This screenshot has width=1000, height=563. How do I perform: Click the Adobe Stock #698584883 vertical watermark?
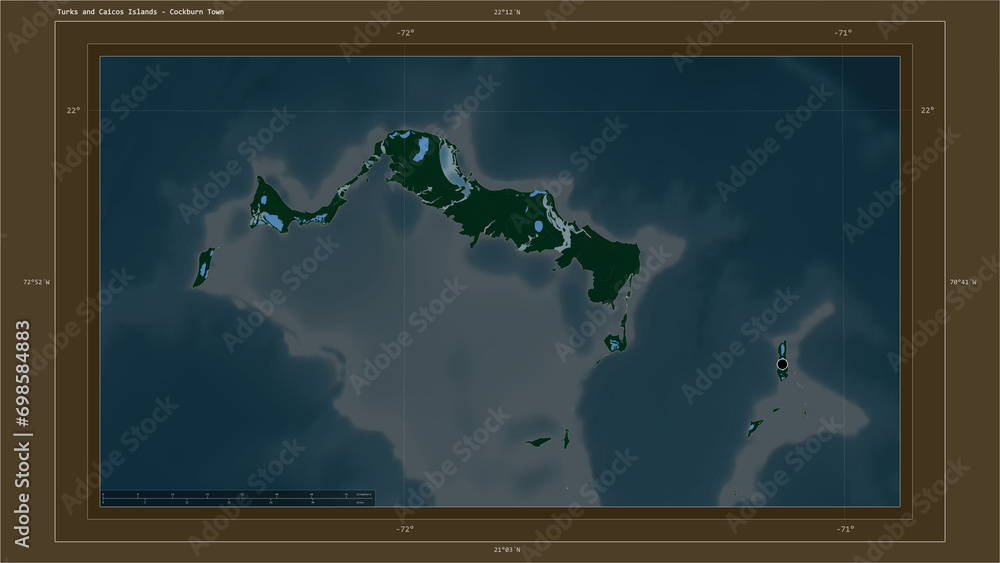(22, 434)
